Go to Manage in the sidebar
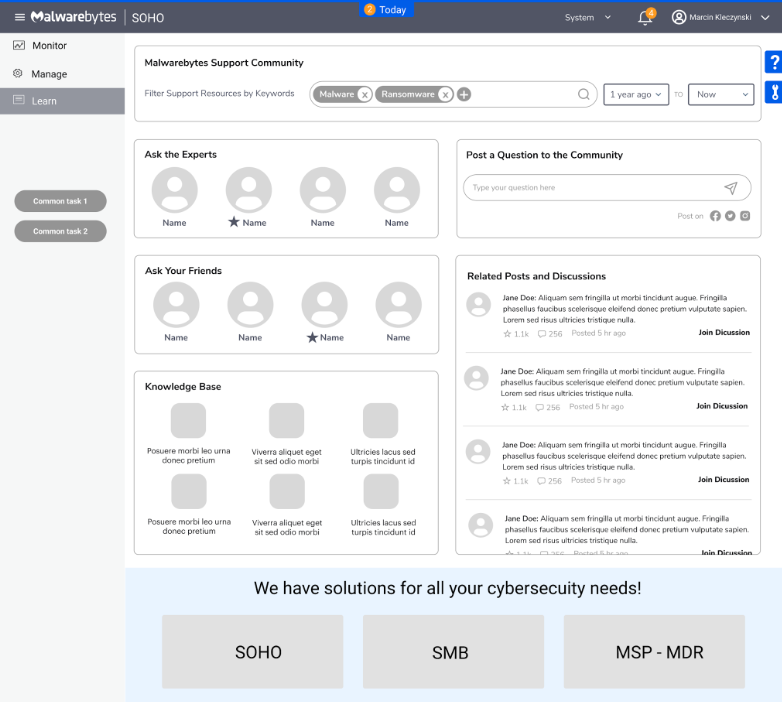Screen dimensions: 782x702 click(48, 74)
